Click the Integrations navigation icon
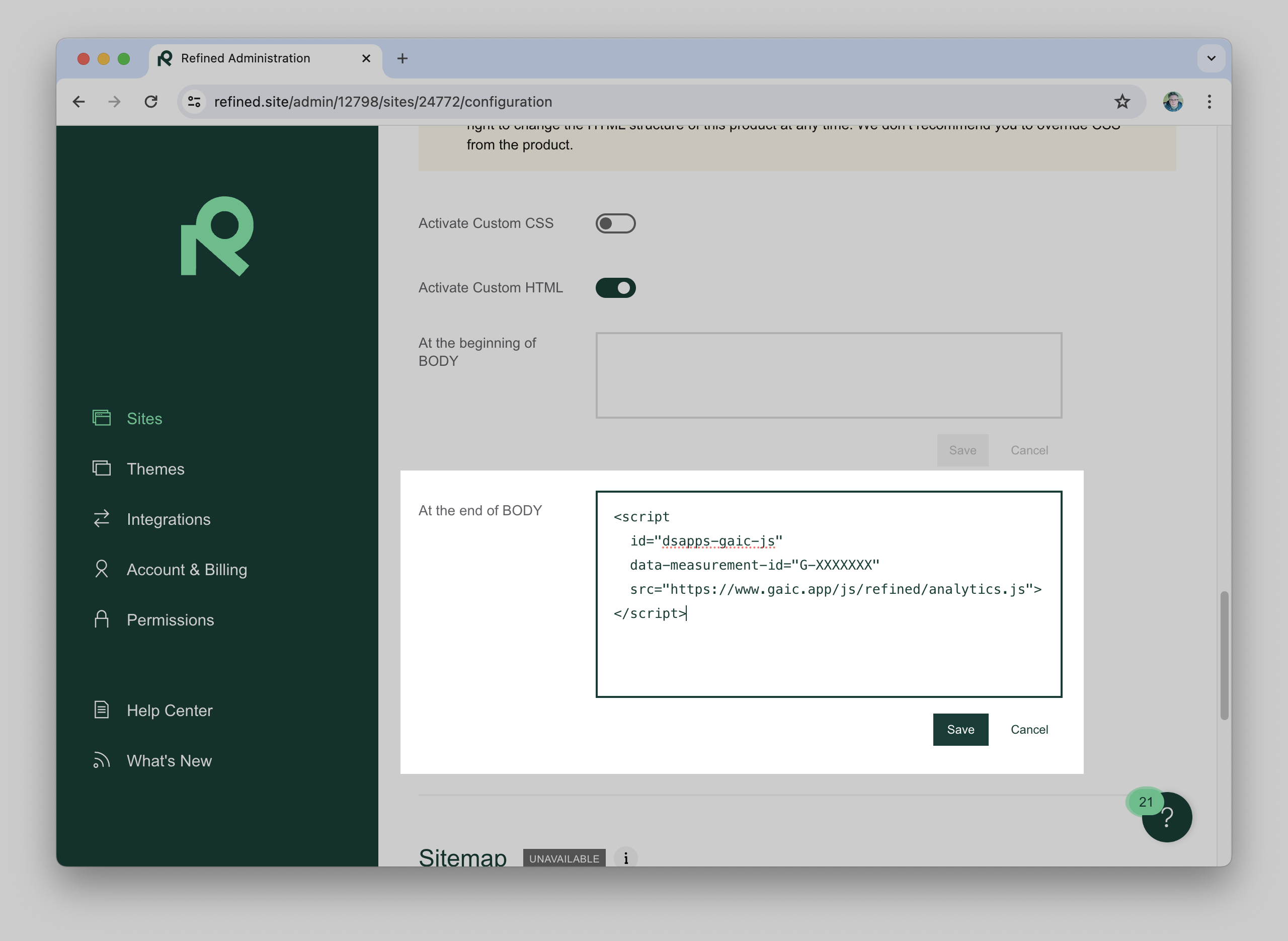The height and width of the screenshot is (941, 1288). [x=101, y=519]
